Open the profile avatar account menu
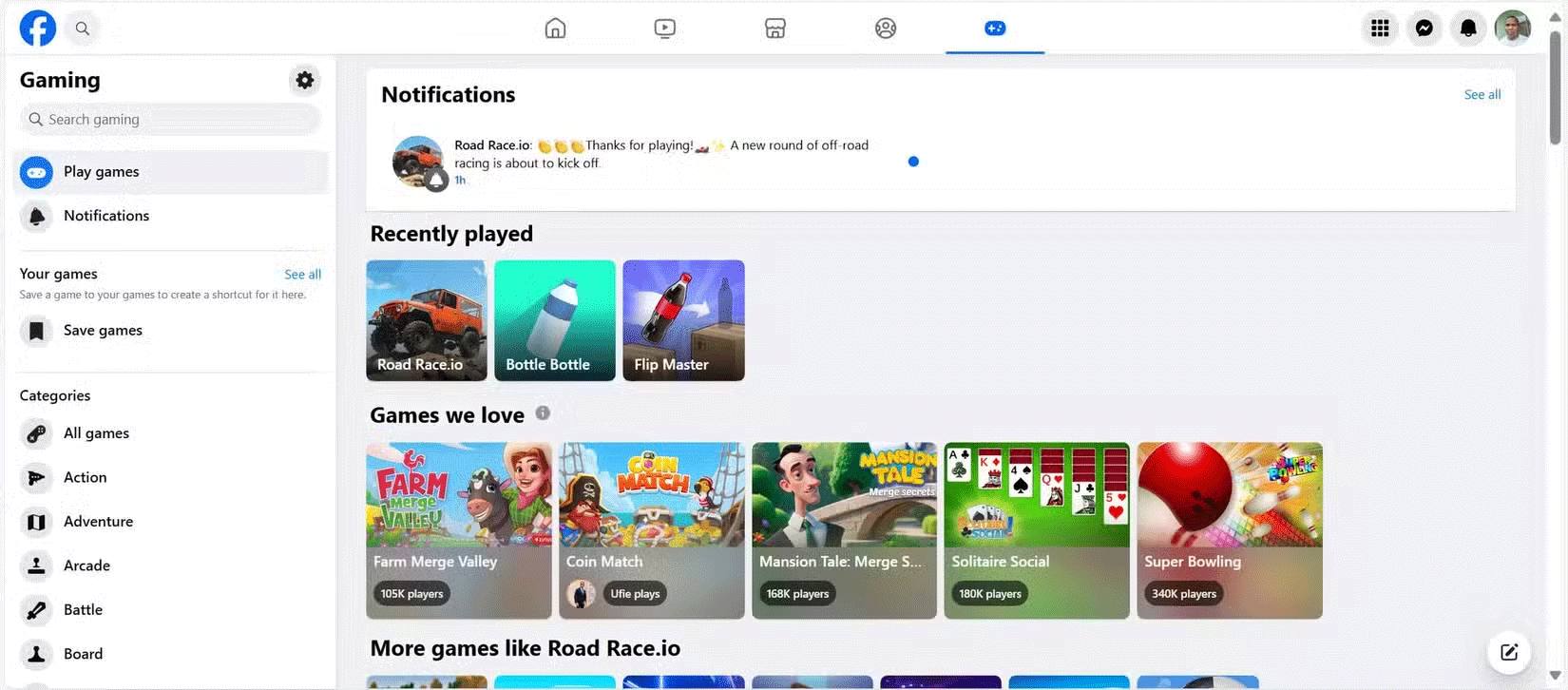Screen dimensions: 1568x690 (x=1512, y=29)
